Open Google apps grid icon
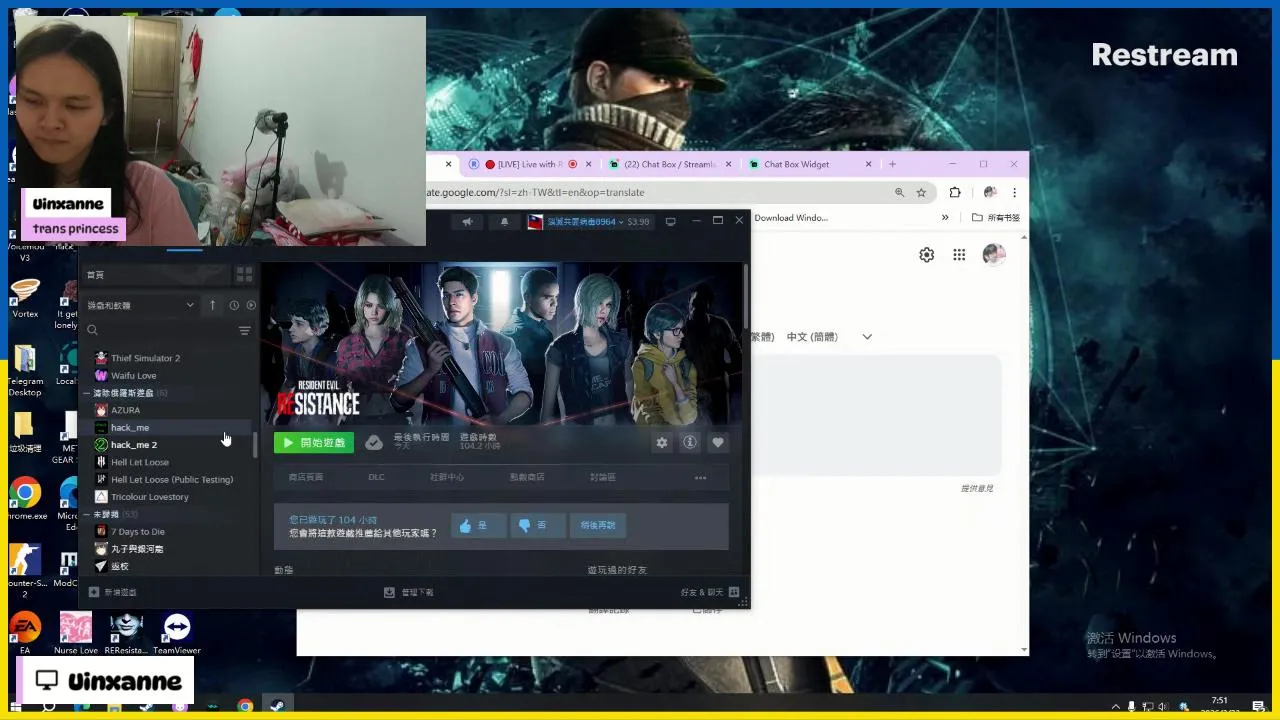 coord(959,255)
